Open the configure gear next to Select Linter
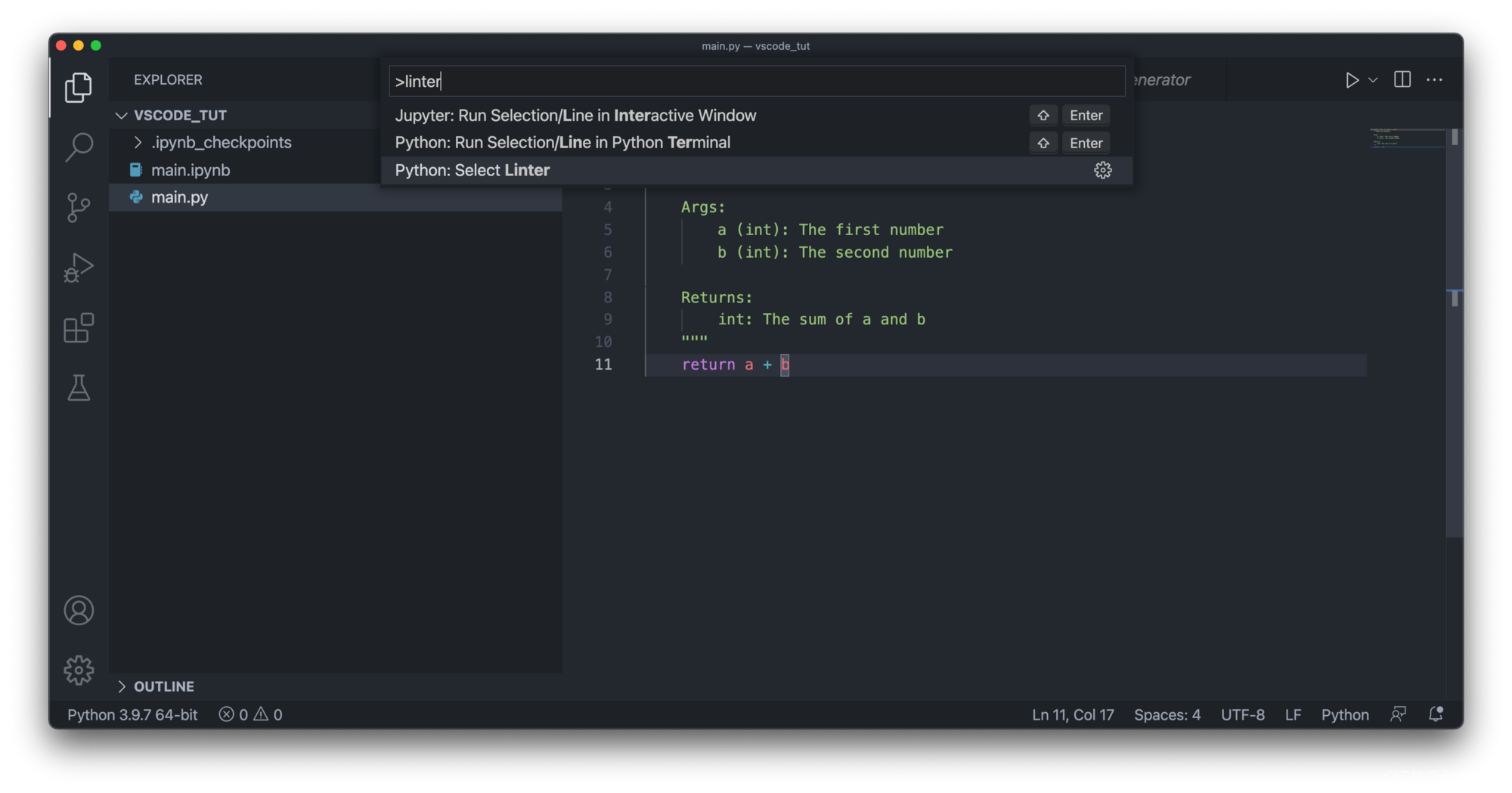 point(1103,170)
